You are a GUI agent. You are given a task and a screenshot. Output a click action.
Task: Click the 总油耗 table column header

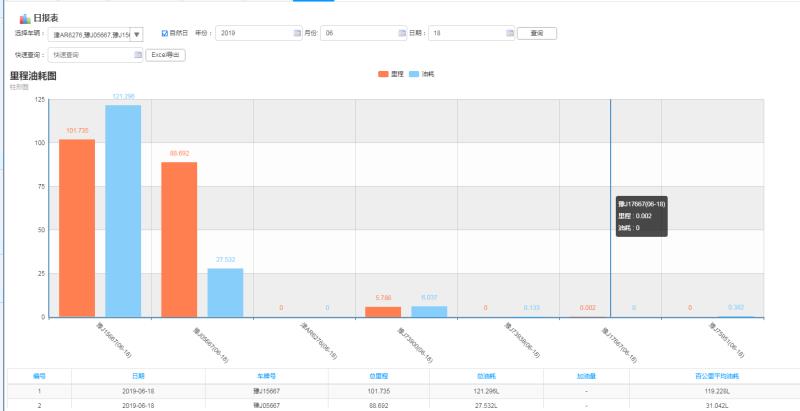pos(488,376)
